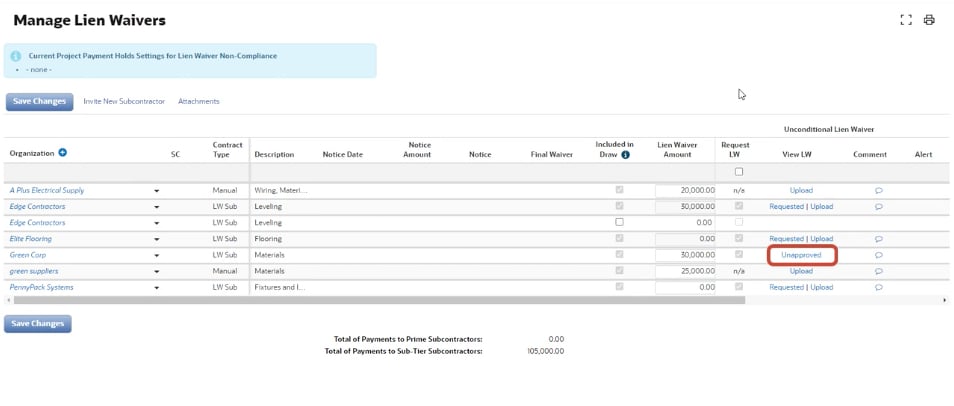Image resolution: width=954 pixels, height=406 pixels.
Task: Open the PennyPack Systems row dropdown arrow
Action: 156,288
